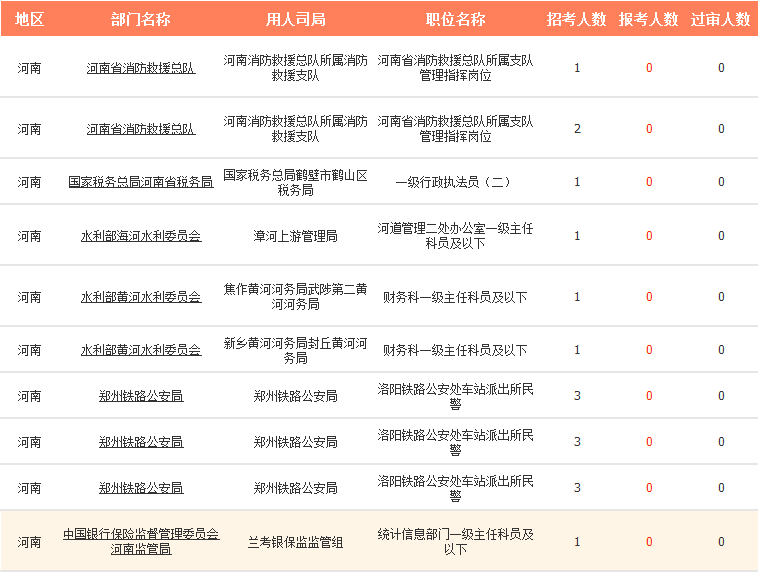
Task: Open 水利部黄河水利委员会 link in the 焦作黄河河务局 row
Action: point(141,297)
